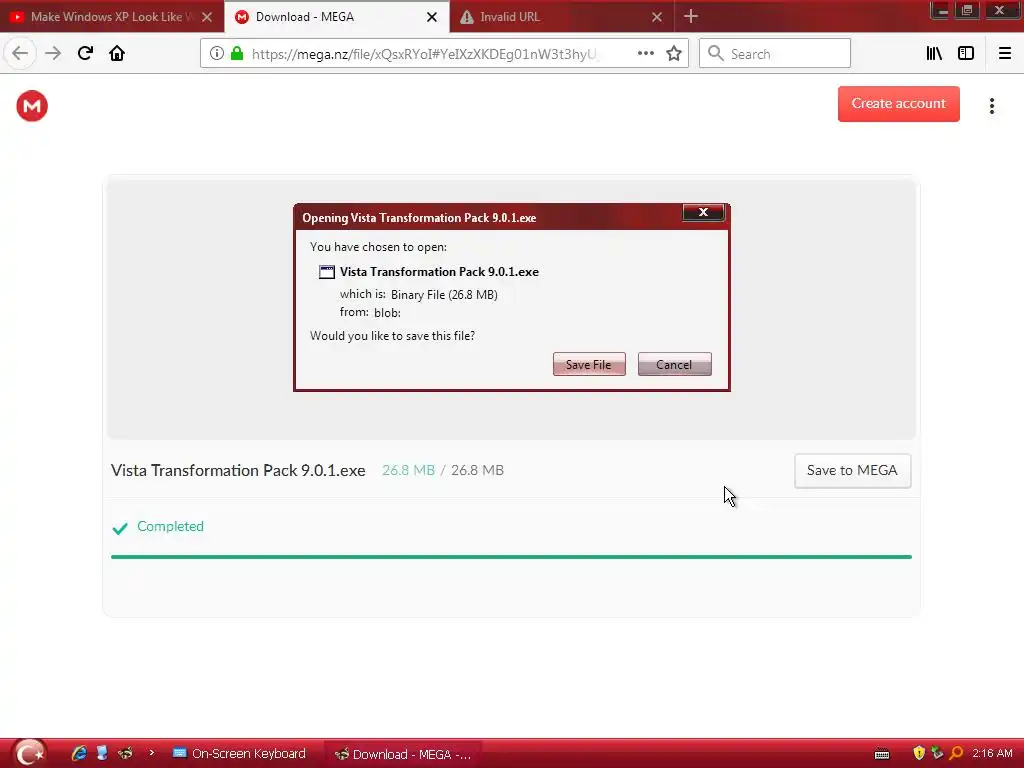Click the Completed status text
Screen dimensions: 1024x768
point(170,526)
